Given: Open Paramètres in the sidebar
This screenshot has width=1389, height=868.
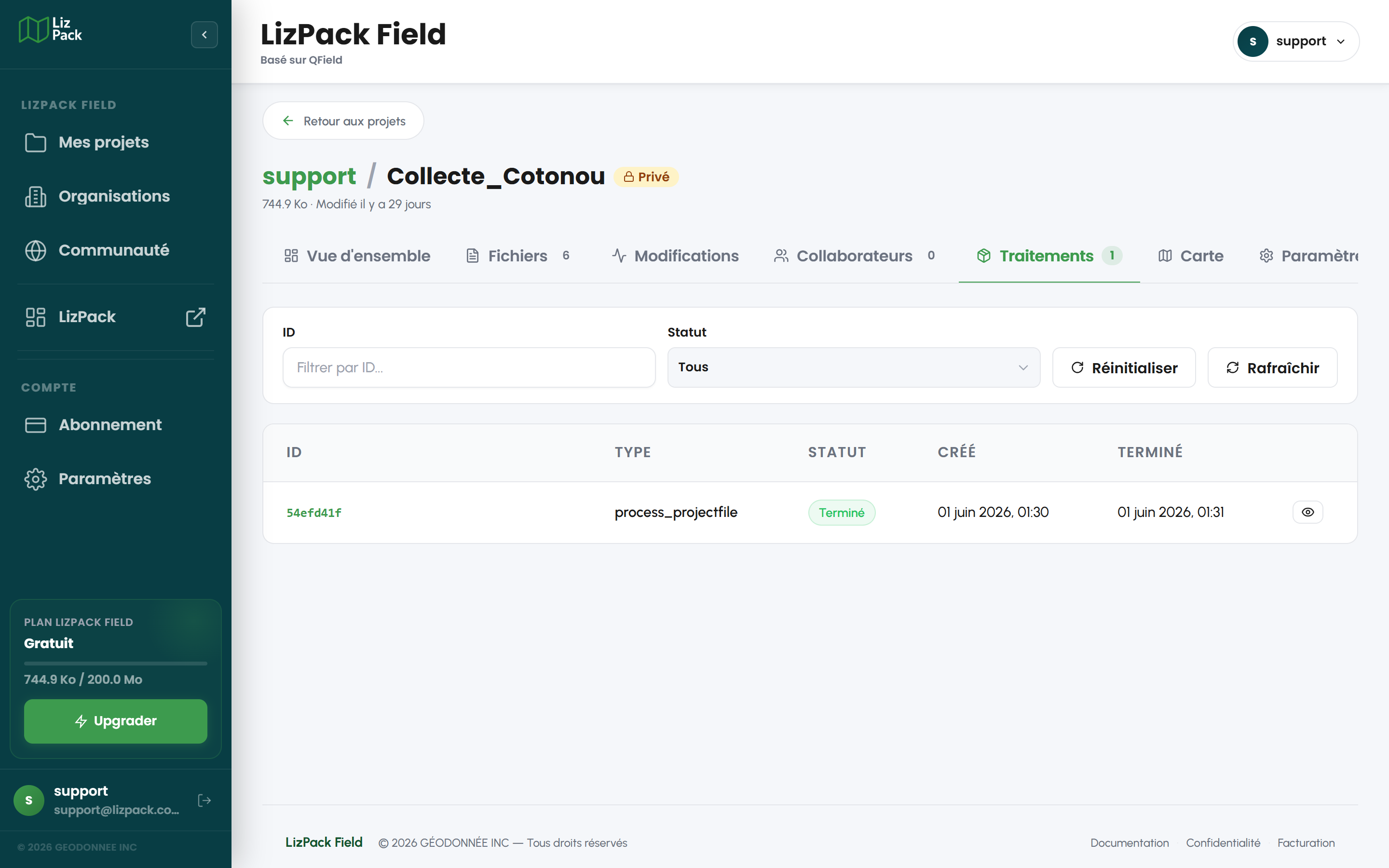Looking at the screenshot, I should click(115, 479).
